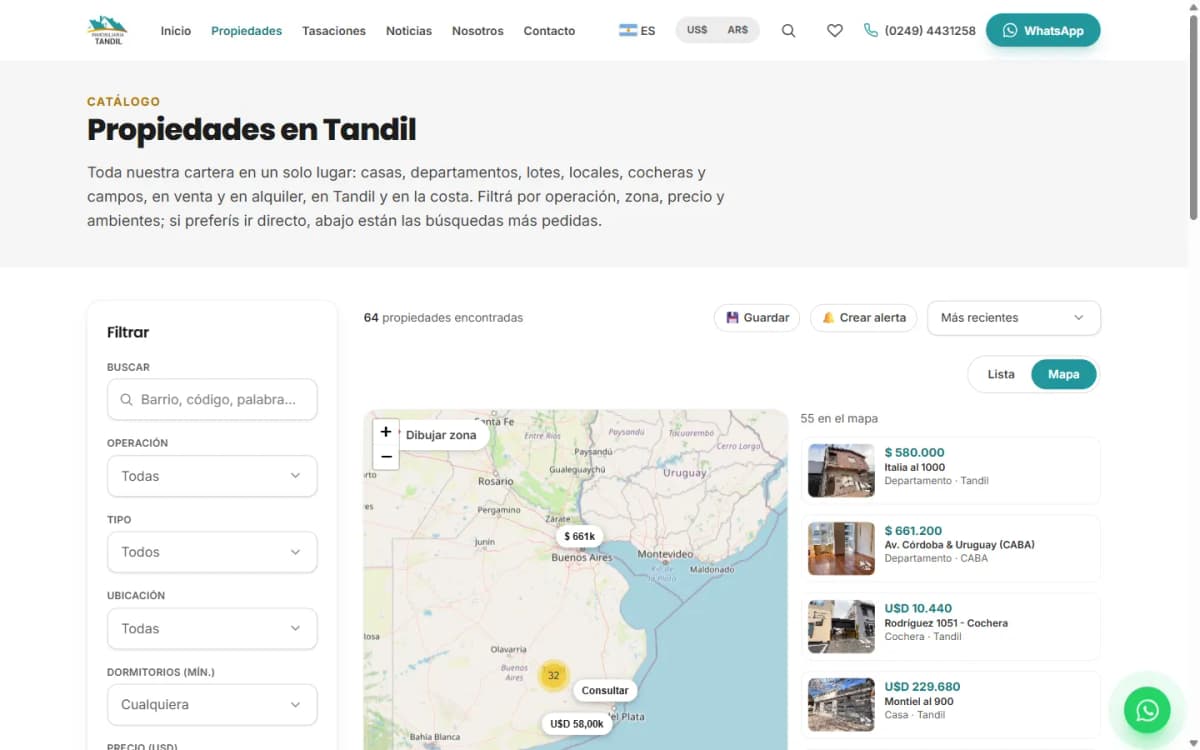
Task: Zoom out the map with minus button
Action: 386,457
